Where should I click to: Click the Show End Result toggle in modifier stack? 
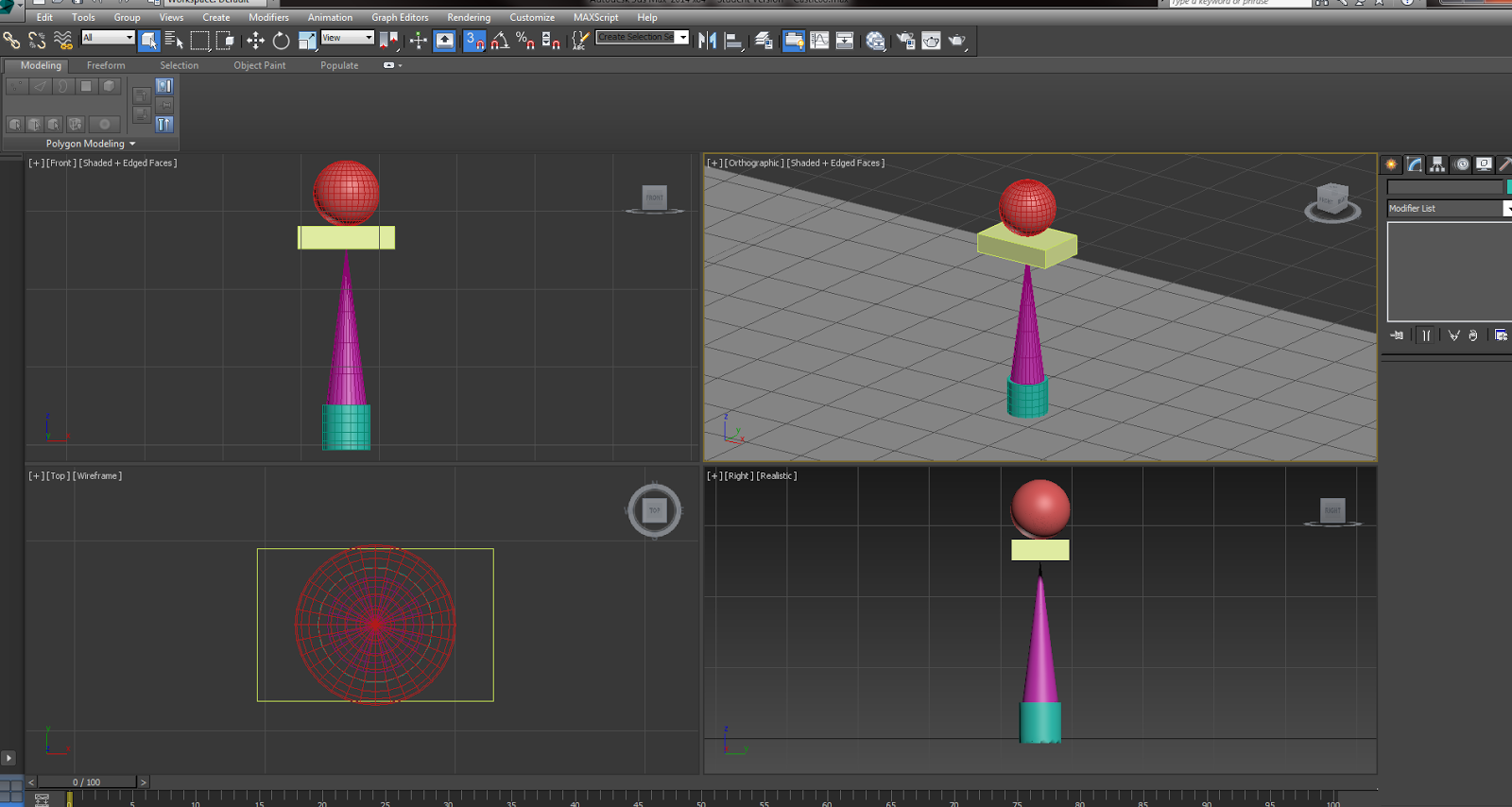pyautogui.click(x=1426, y=335)
